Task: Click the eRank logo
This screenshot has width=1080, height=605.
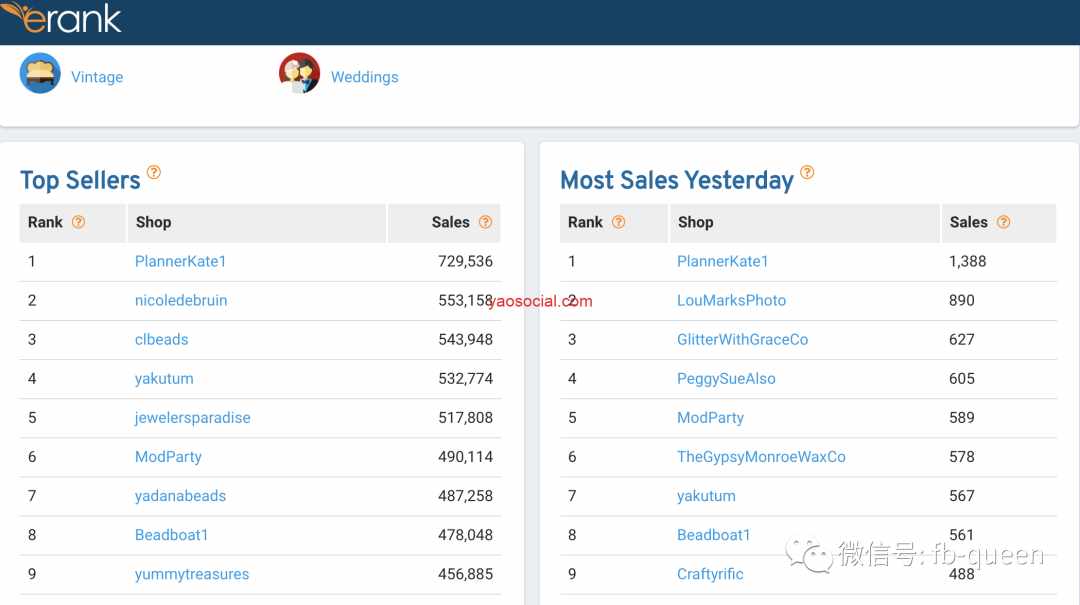Action: coord(61,17)
